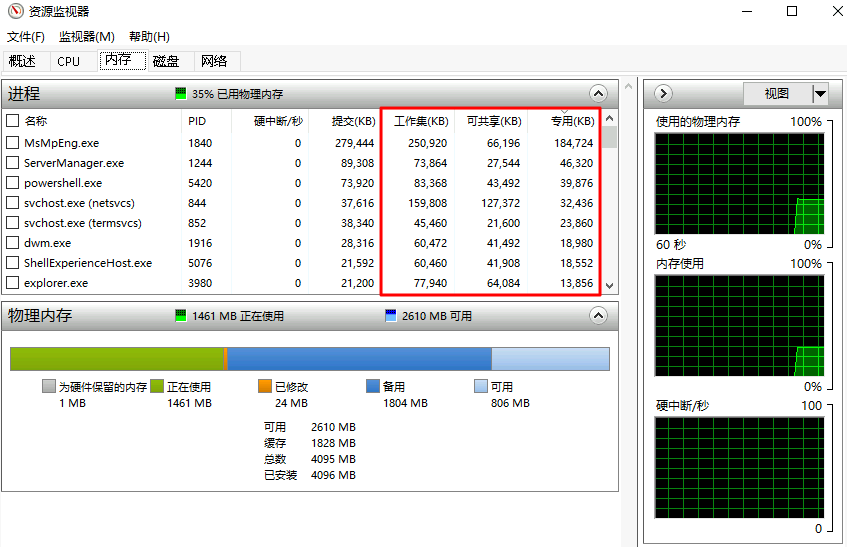Click the 4096 MB installed memory value
The image size is (847, 547).
[333, 475]
